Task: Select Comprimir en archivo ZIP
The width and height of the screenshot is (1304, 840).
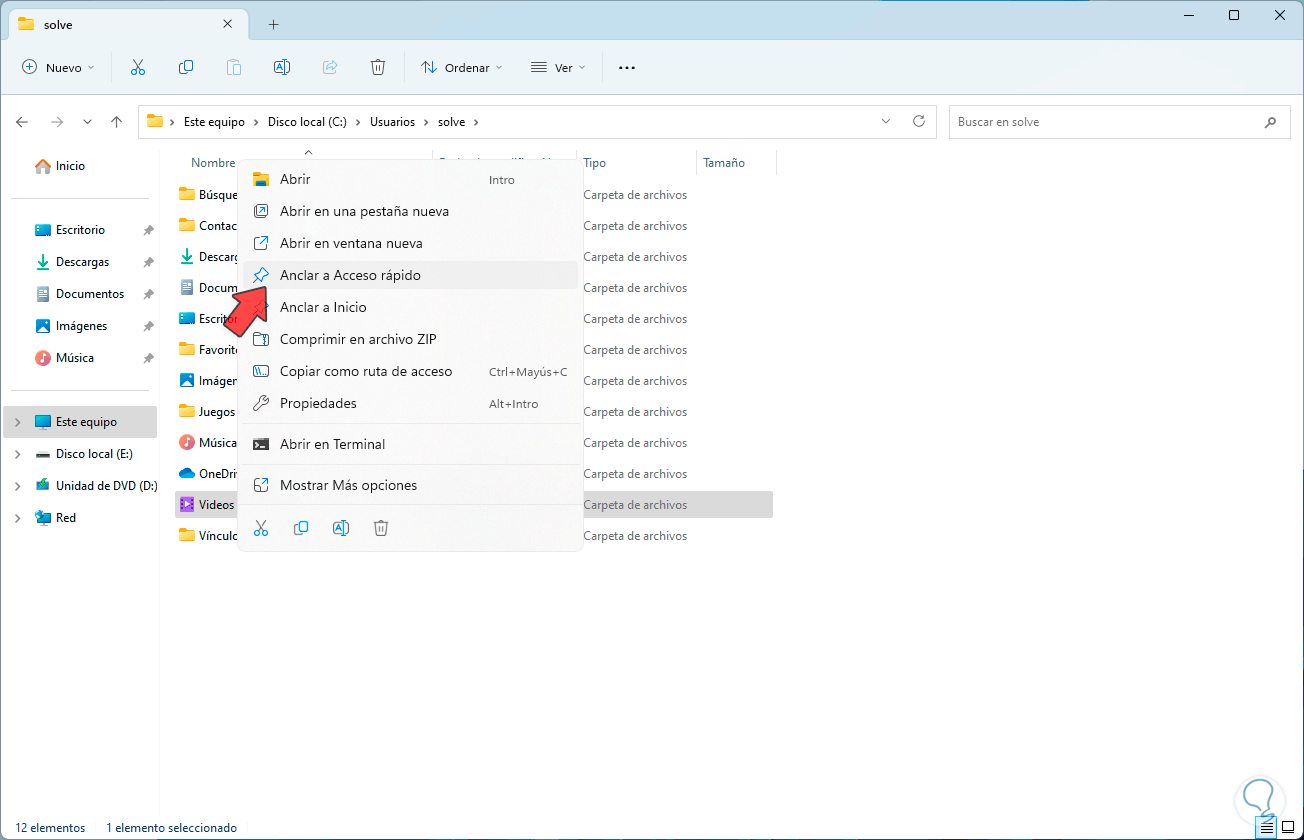Action: [x=410, y=339]
